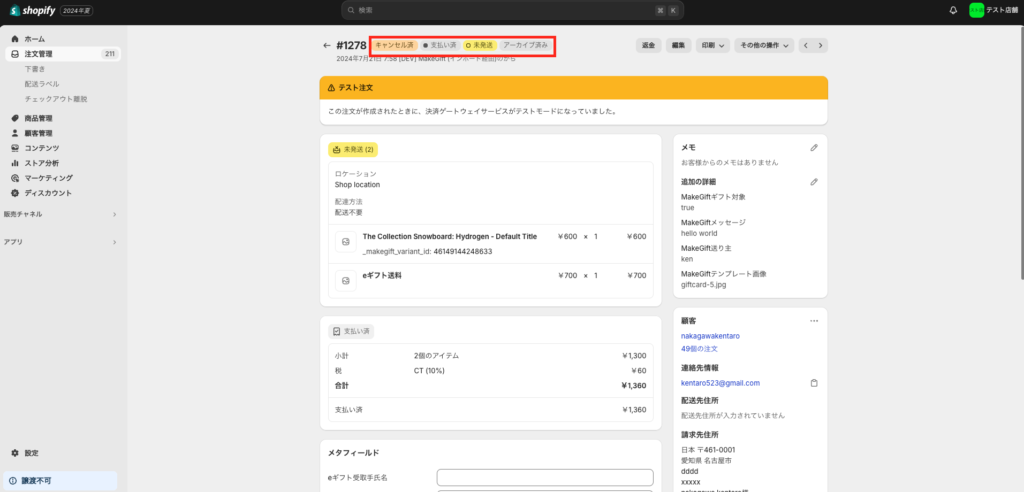This screenshot has width=1024, height=492.
Task: Open マーケティング in sidebar
Action: [48, 178]
